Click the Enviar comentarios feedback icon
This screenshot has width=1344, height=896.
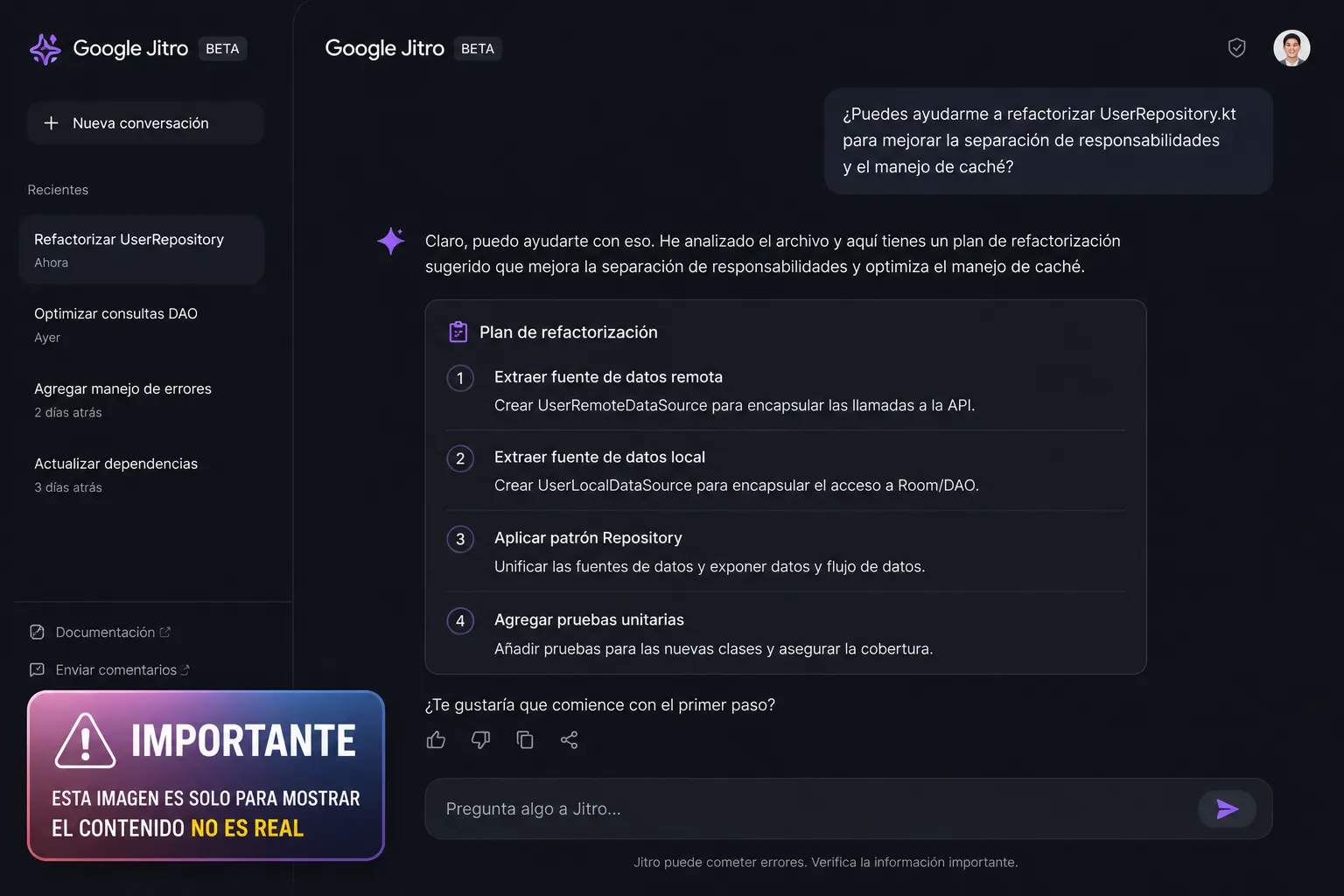click(37, 669)
